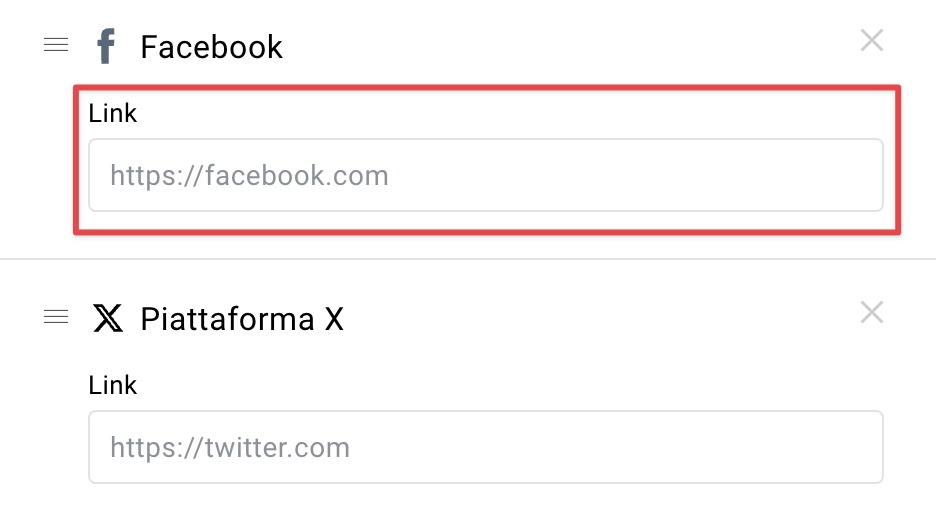Click the Facebook heading text
This screenshot has height=510, width=936.
click(211, 47)
